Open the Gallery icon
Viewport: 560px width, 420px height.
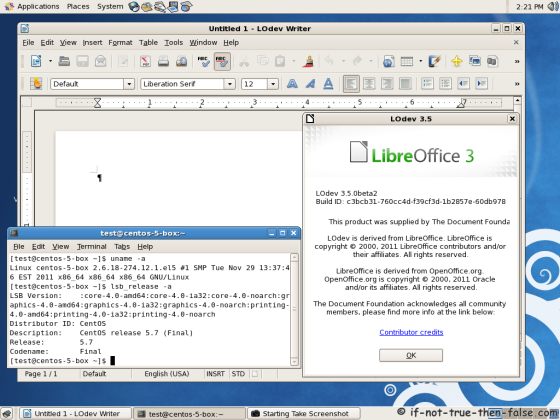(x=475, y=61)
